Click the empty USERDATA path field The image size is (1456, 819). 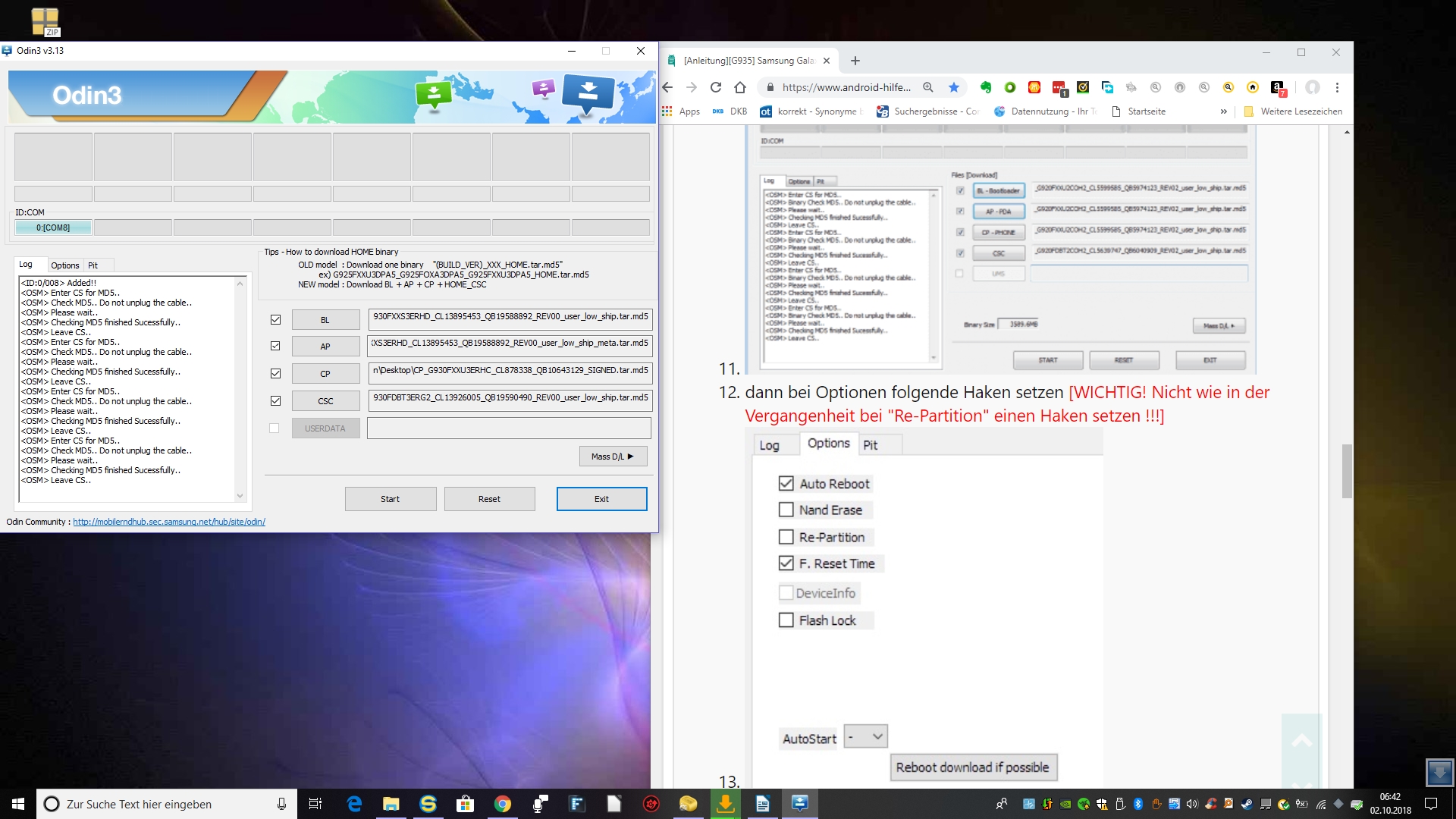(x=510, y=428)
